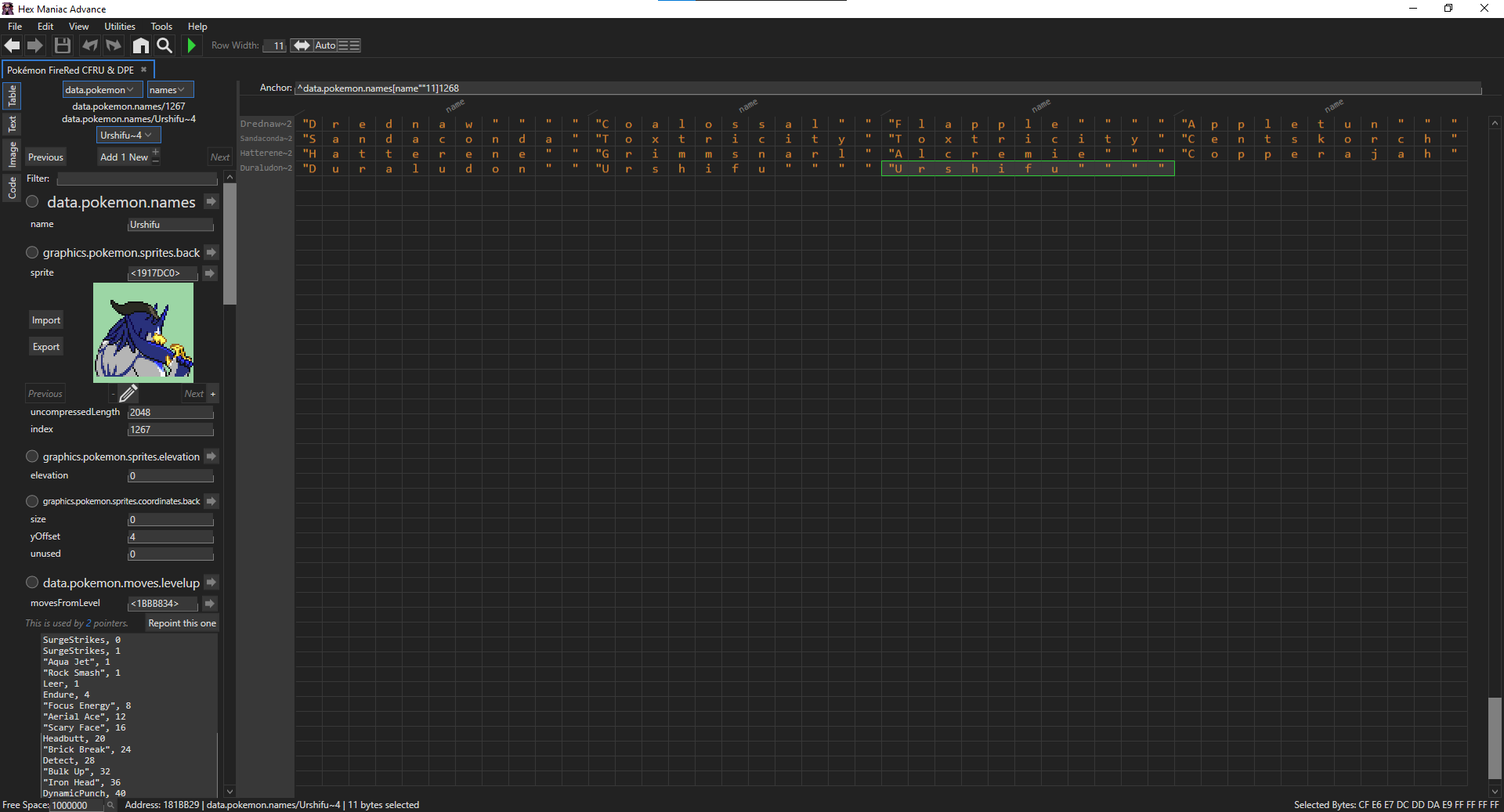Click the main hex view vertical scrollbar thumb
This screenshot has height=812, width=1504.
pyautogui.click(x=1495, y=738)
